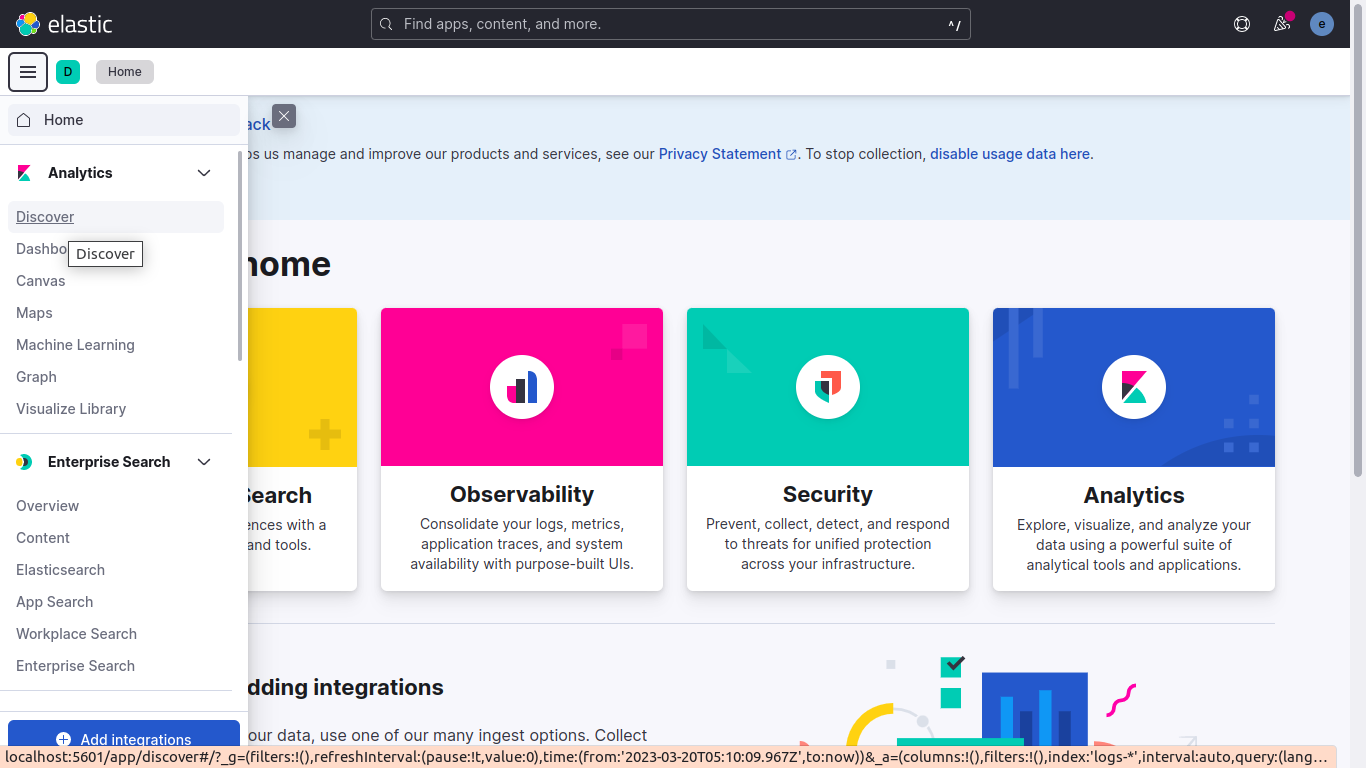Viewport: 1366px width, 768px height.
Task: Open App Search in the sidebar
Action: pyautogui.click(x=54, y=602)
